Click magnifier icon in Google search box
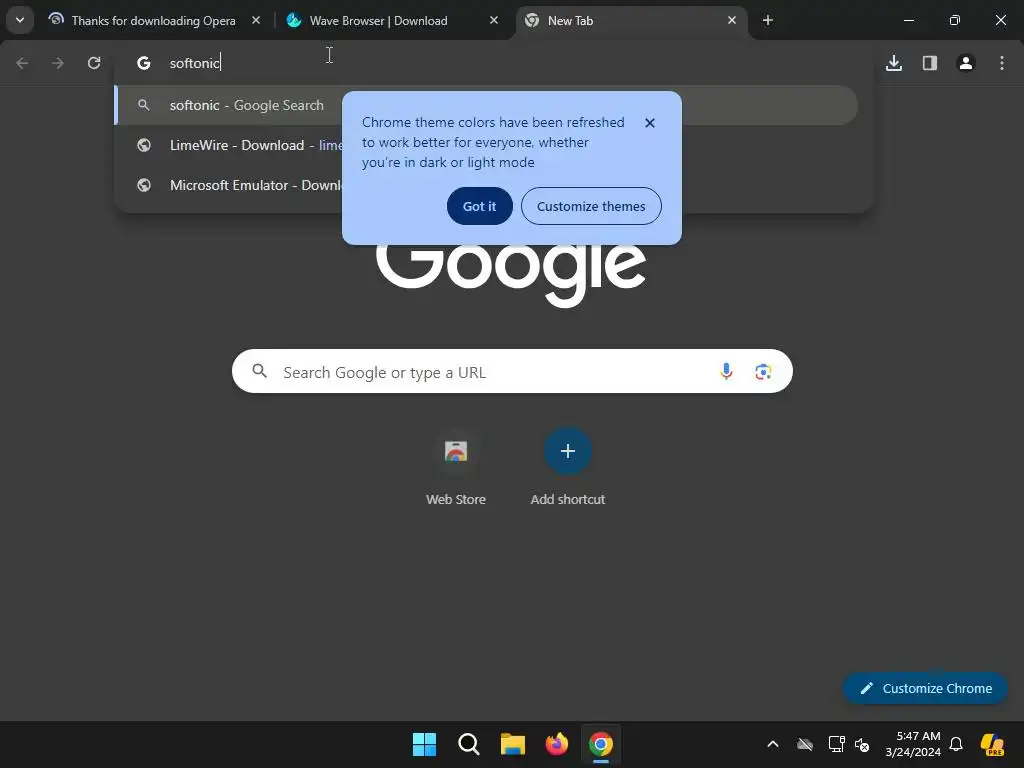 click(x=259, y=372)
